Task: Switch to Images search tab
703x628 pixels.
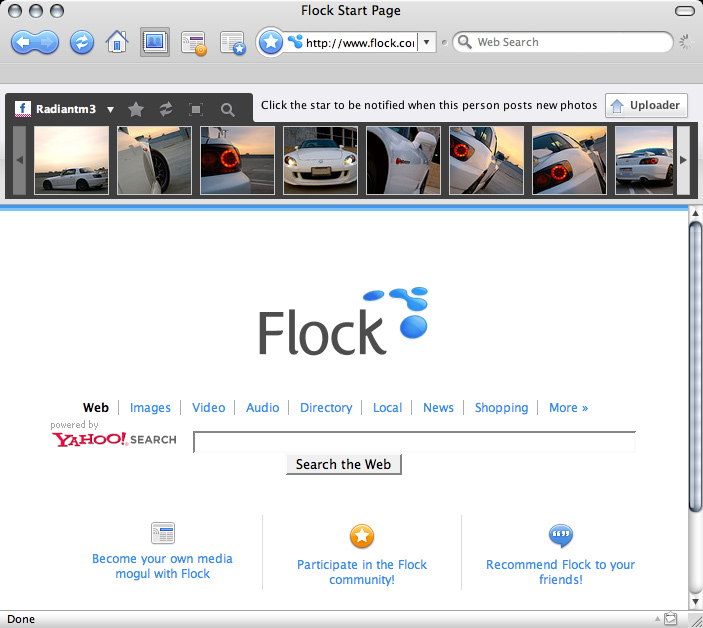Action: tap(150, 408)
